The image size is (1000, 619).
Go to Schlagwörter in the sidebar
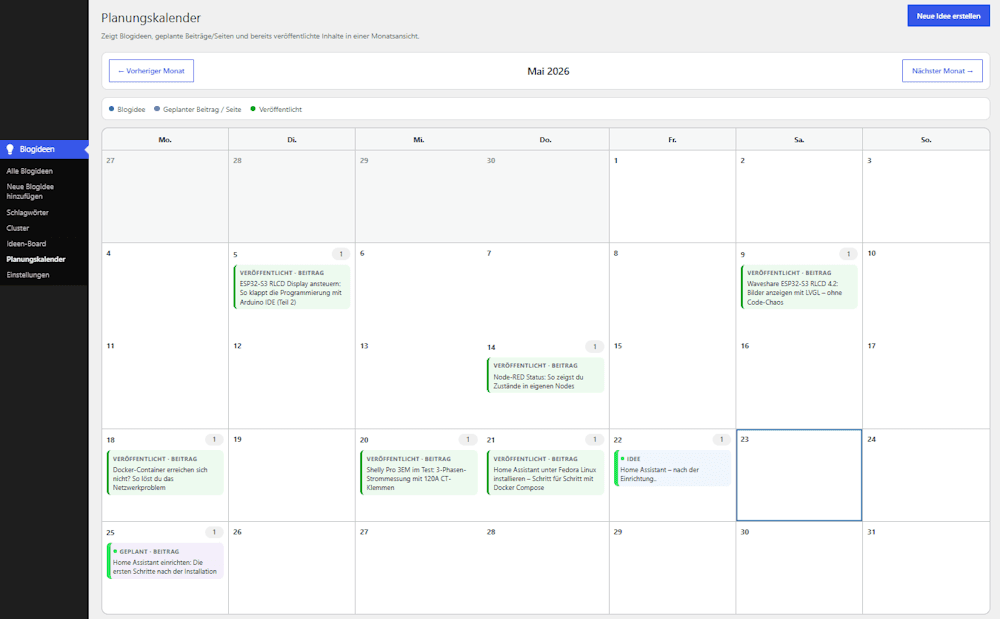(x=27, y=212)
